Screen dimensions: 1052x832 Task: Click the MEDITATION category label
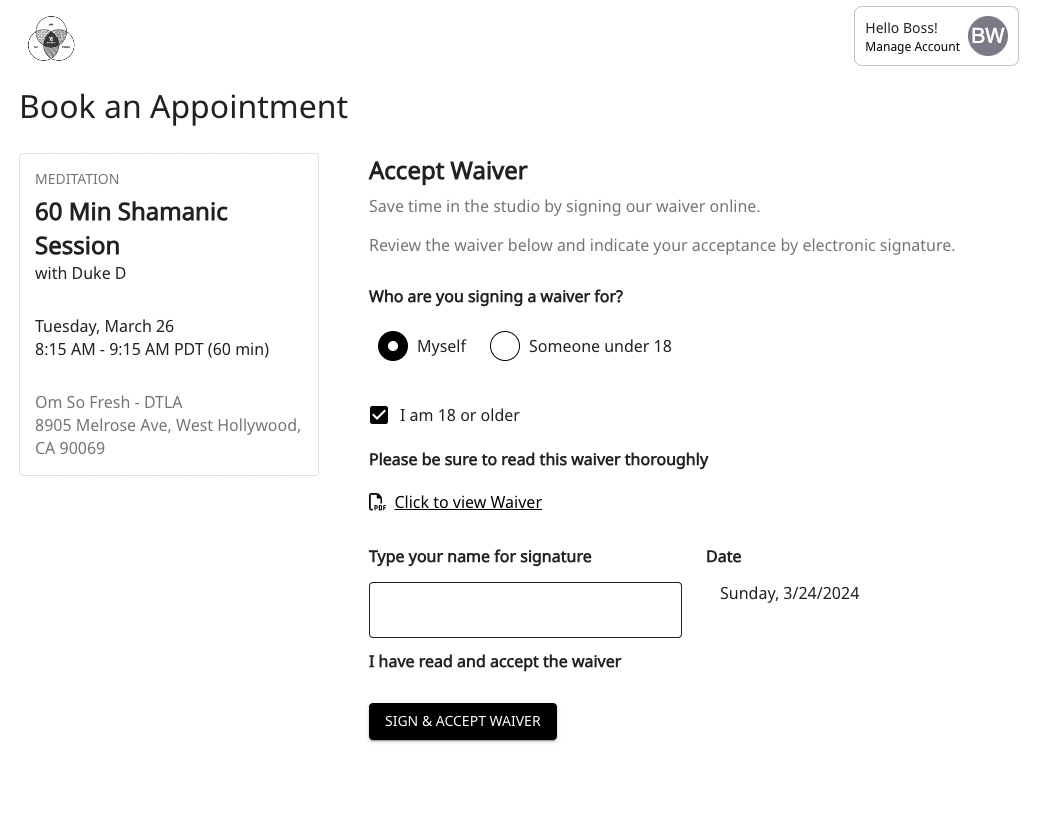(77, 179)
